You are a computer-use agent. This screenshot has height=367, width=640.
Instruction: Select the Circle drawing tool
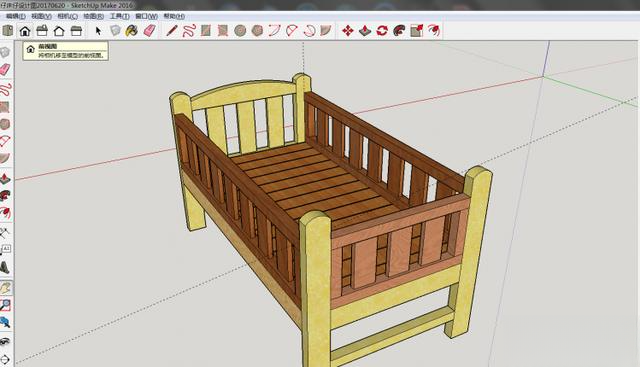click(240, 31)
